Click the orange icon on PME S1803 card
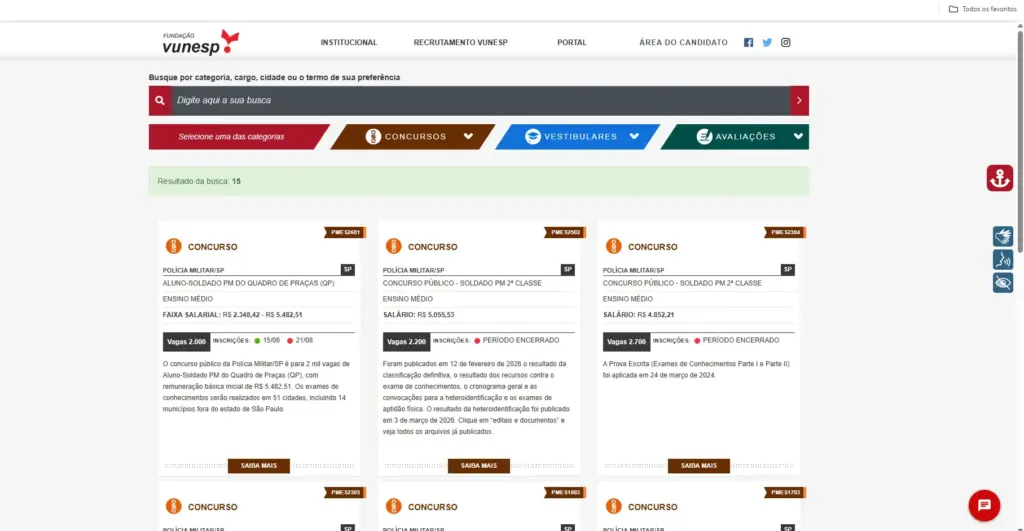1024x531 pixels. pyautogui.click(x=393, y=506)
